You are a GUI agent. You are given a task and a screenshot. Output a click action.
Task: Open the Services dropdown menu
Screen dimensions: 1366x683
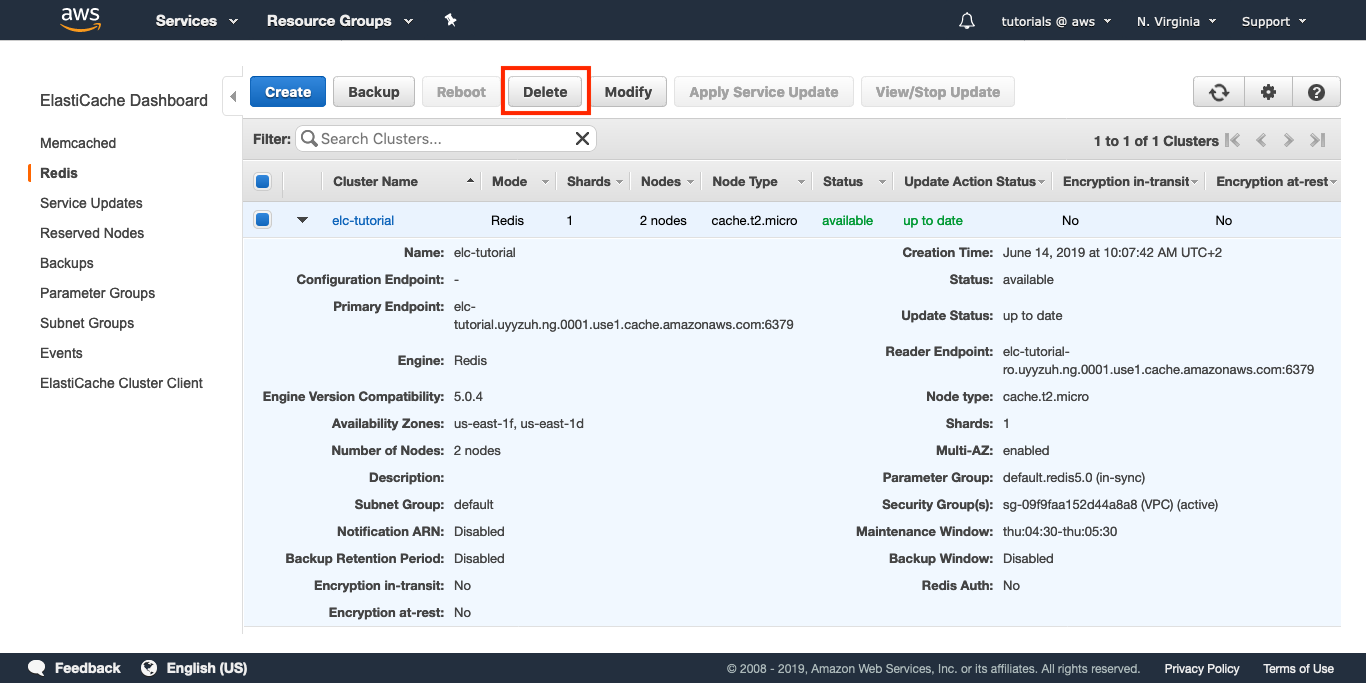click(196, 21)
